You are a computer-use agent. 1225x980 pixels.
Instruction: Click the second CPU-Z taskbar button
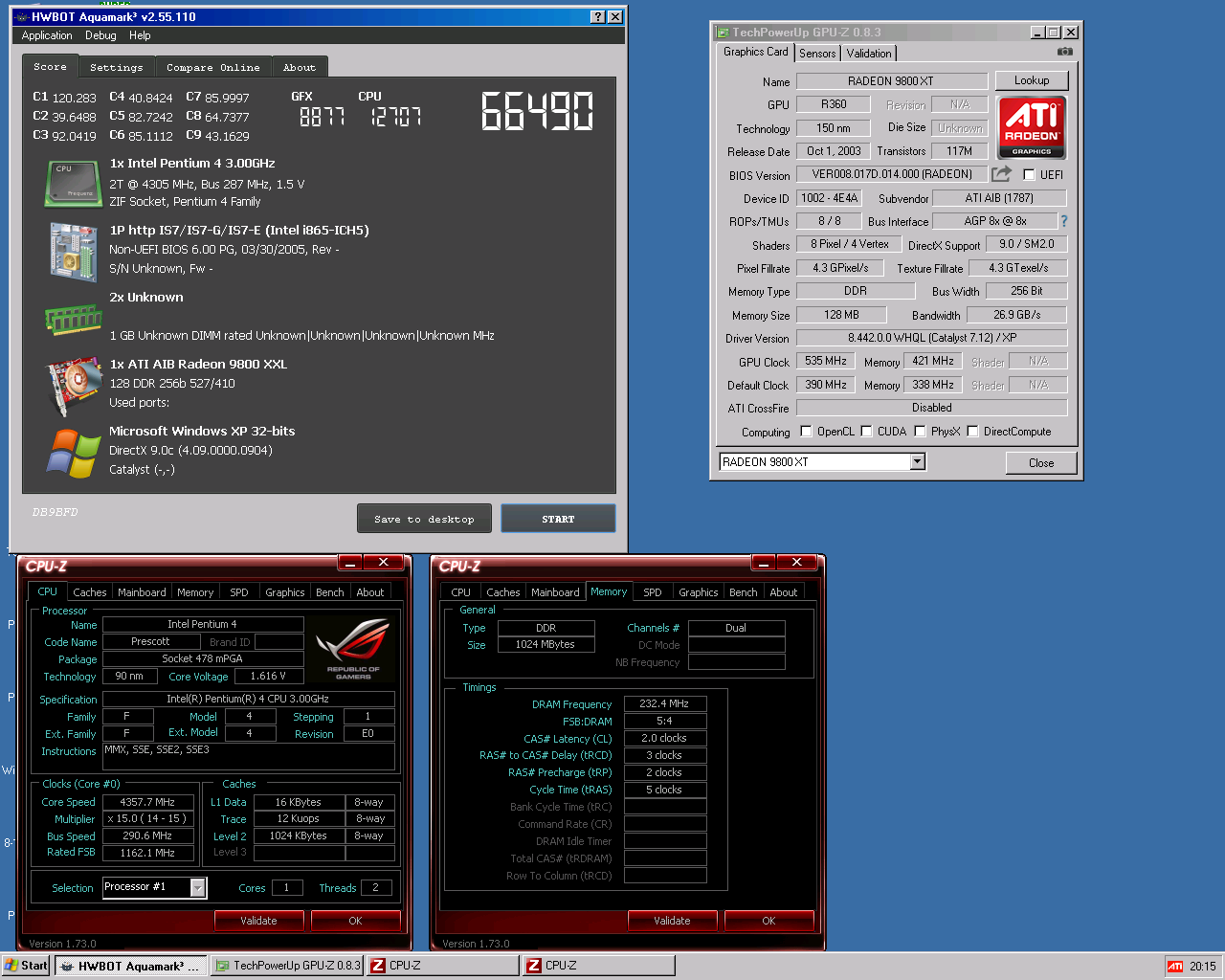pyautogui.click(x=599, y=966)
